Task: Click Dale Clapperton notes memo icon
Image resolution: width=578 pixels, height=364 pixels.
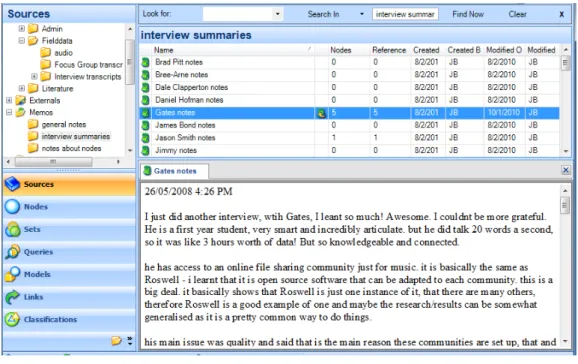Action: 146,87
